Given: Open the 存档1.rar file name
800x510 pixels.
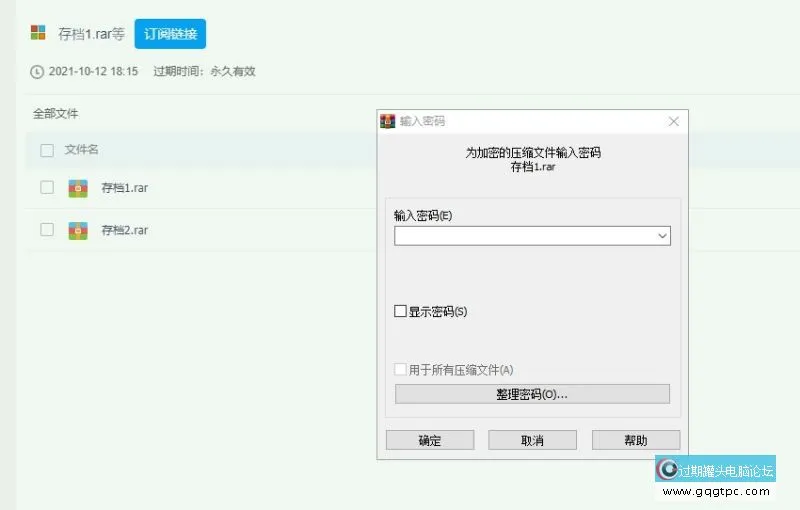Looking at the screenshot, I should tap(124, 188).
